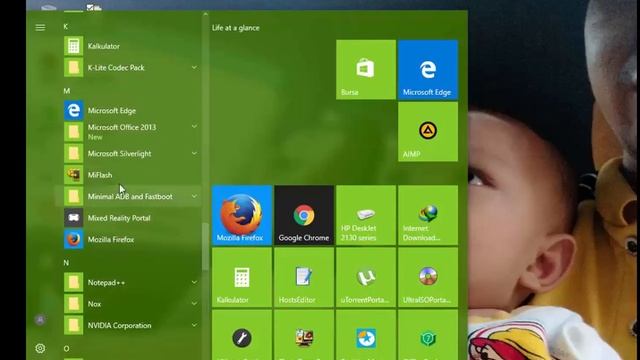Open MiFlash from the apps list
The height and width of the screenshot is (360, 640).
point(128,175)
